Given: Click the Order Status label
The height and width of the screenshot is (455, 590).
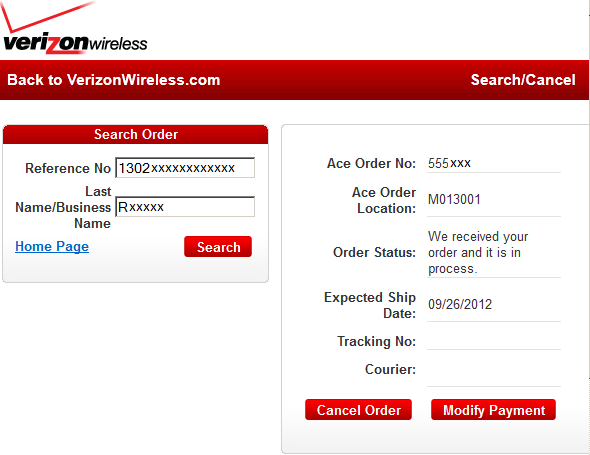Looking at the screenshot, I should [x=374, y=252].
